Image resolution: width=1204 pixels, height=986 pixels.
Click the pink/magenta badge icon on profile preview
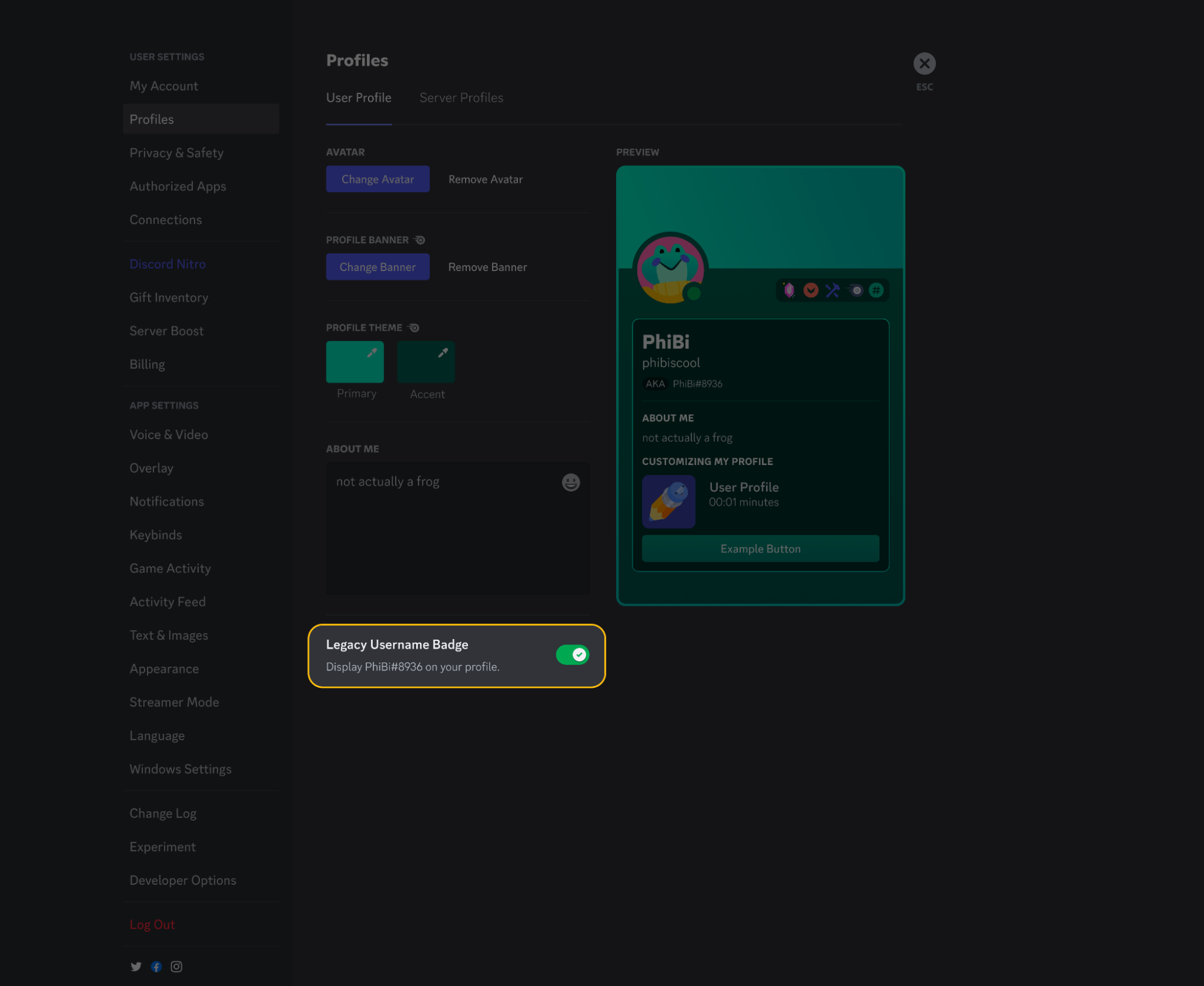(x=790, y=289)
